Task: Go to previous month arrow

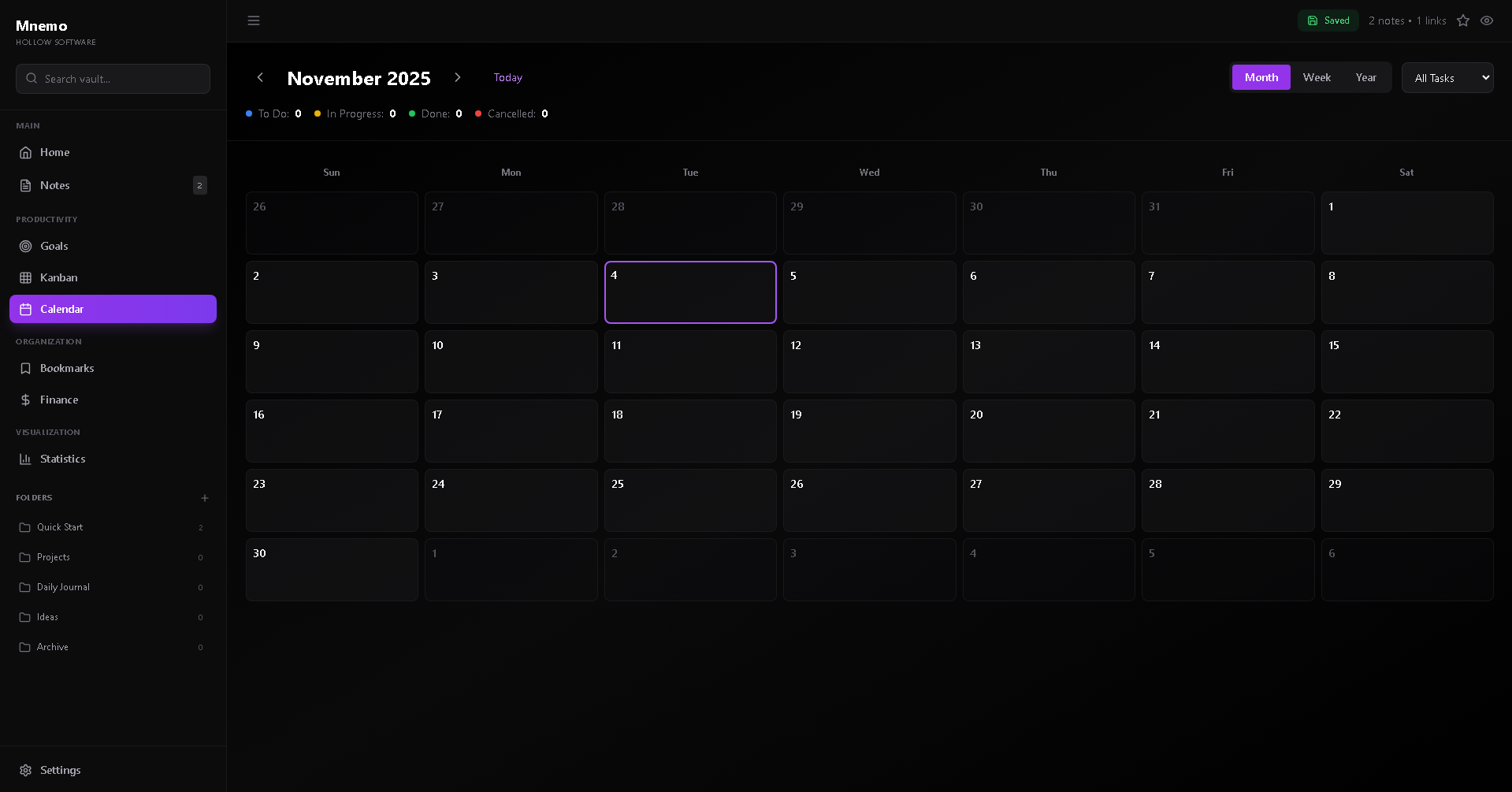Action: pyautogui.click(x=260, y=77)
